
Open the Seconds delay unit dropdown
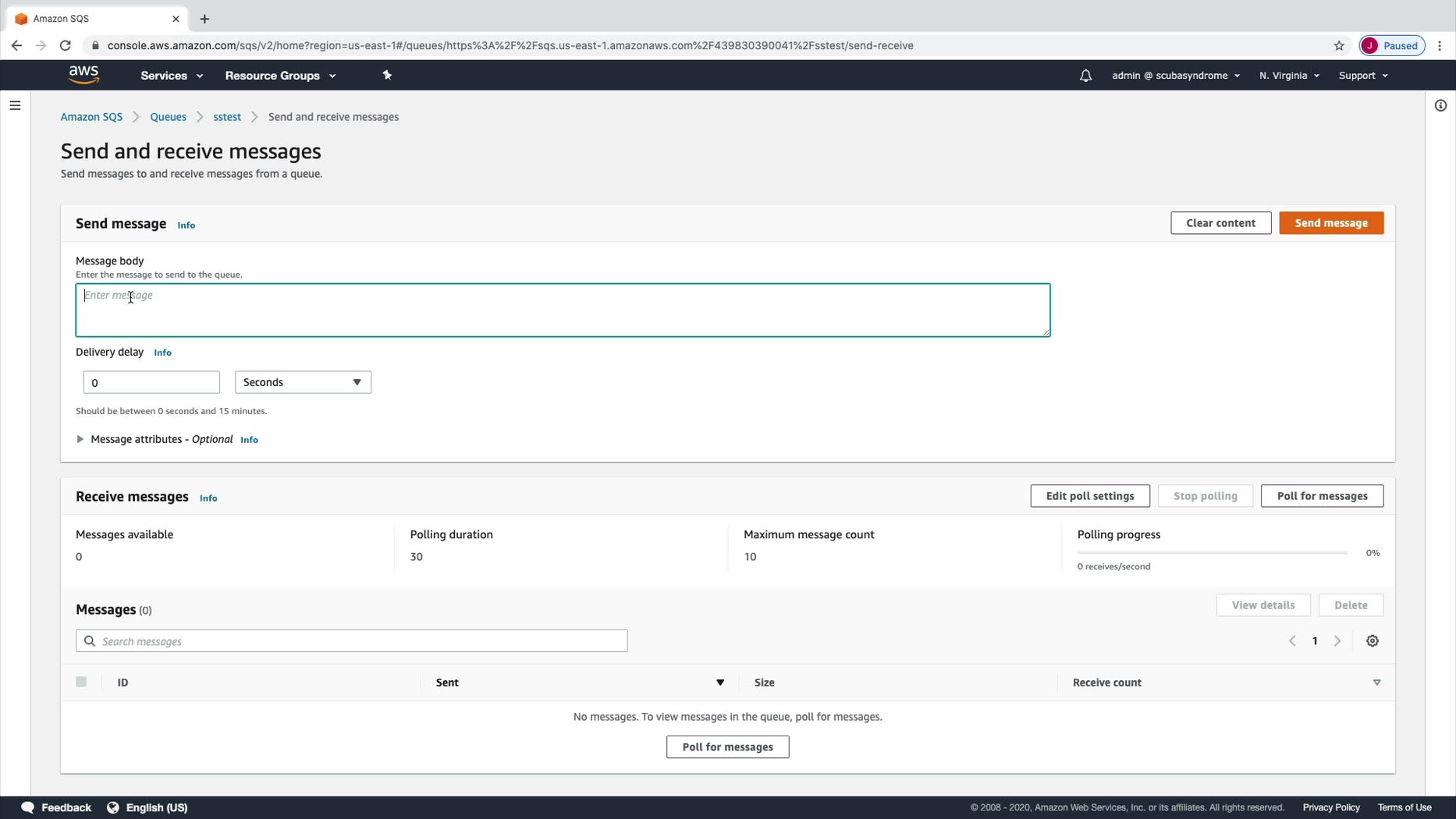[x=303, y=382]
